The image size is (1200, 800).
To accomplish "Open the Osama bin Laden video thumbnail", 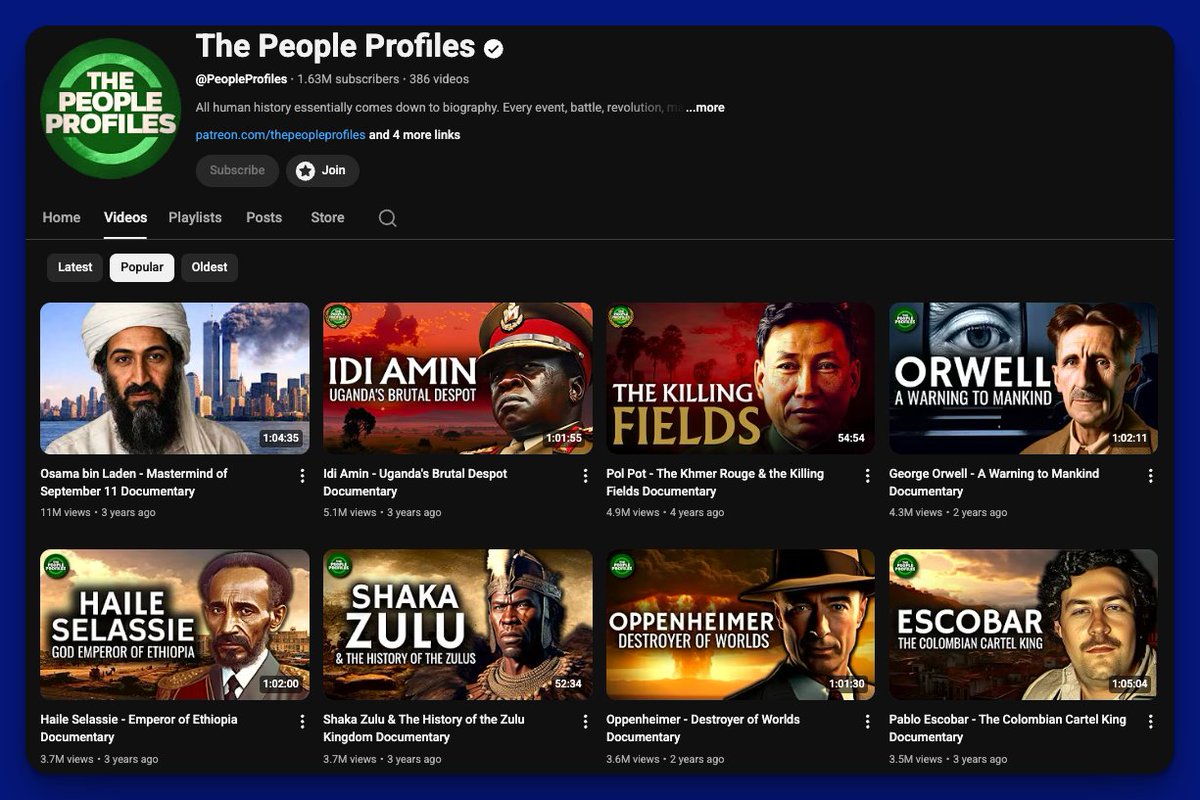I will tap(175, 378).
